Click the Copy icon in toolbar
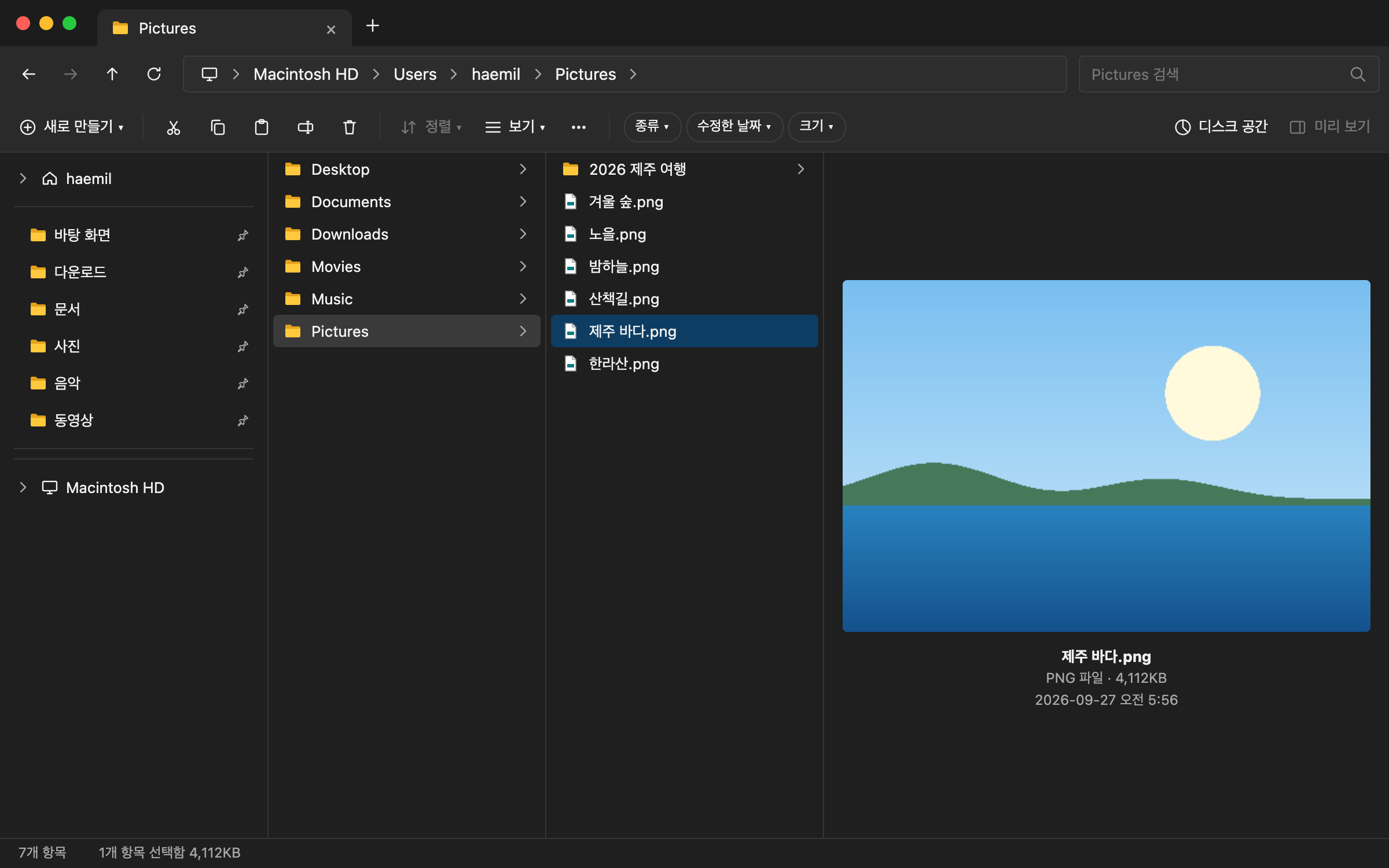The image size is (1389, 868). [x=218, y=127]
